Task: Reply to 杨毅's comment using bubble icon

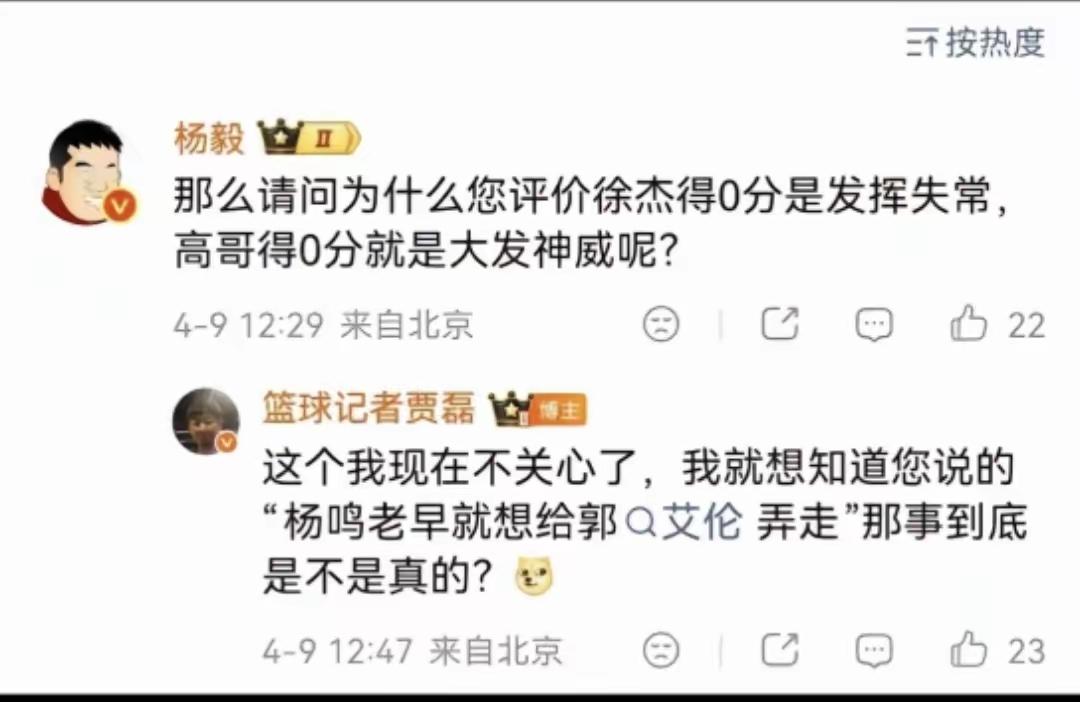Action: tap(874, 324)
